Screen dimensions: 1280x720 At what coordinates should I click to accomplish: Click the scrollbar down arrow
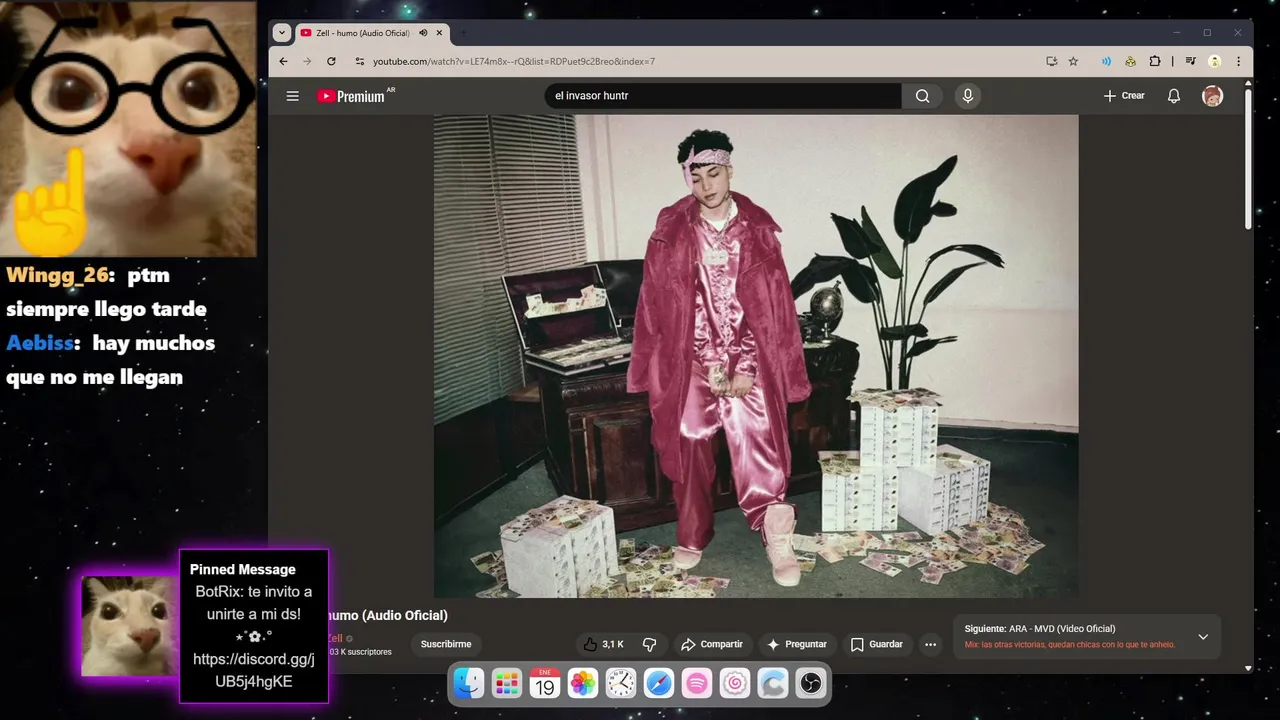pyautogui.click(x=1248, y=667)
